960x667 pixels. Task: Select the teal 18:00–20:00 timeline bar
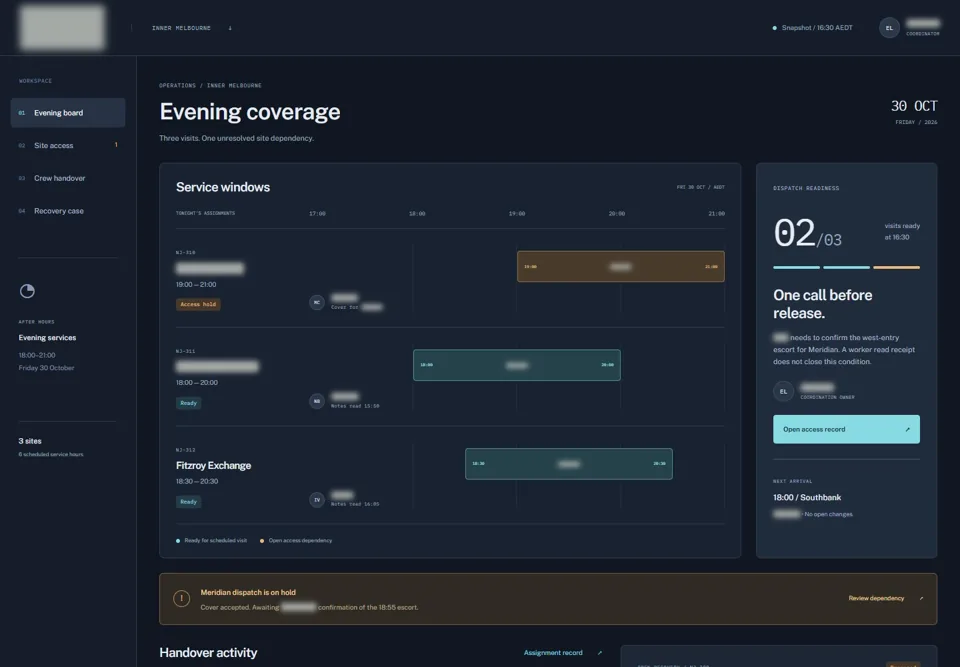point(517,365)
